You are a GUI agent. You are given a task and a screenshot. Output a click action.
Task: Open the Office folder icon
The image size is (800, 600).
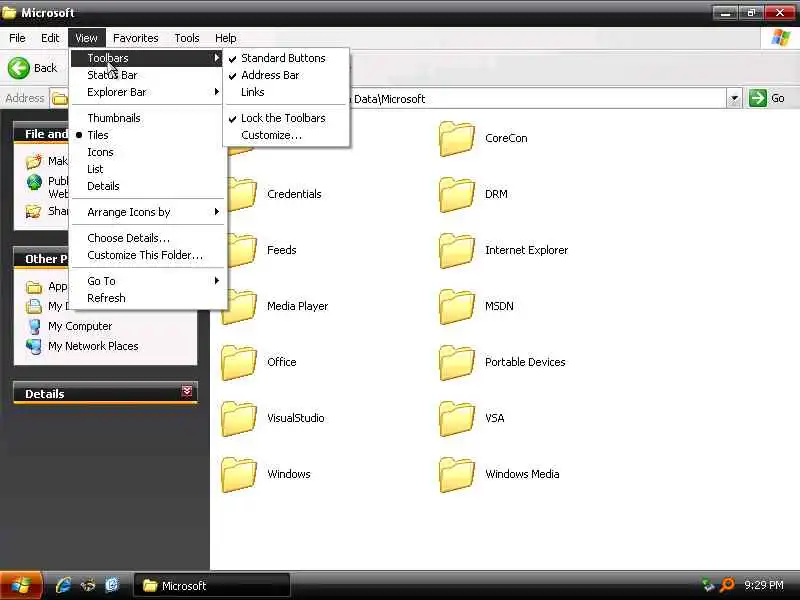(239, 363)
